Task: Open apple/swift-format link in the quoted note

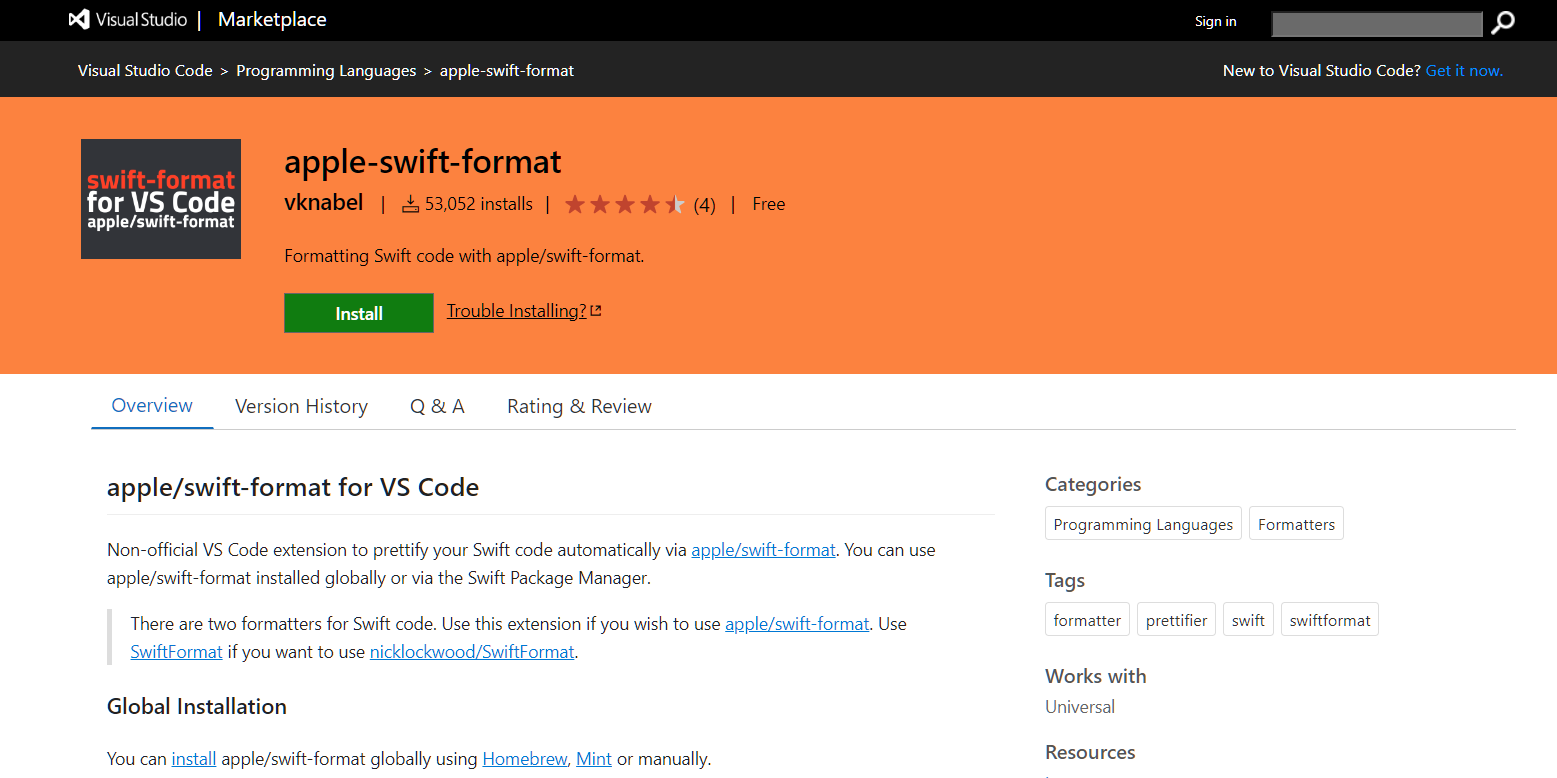Action: click(797, 624)
